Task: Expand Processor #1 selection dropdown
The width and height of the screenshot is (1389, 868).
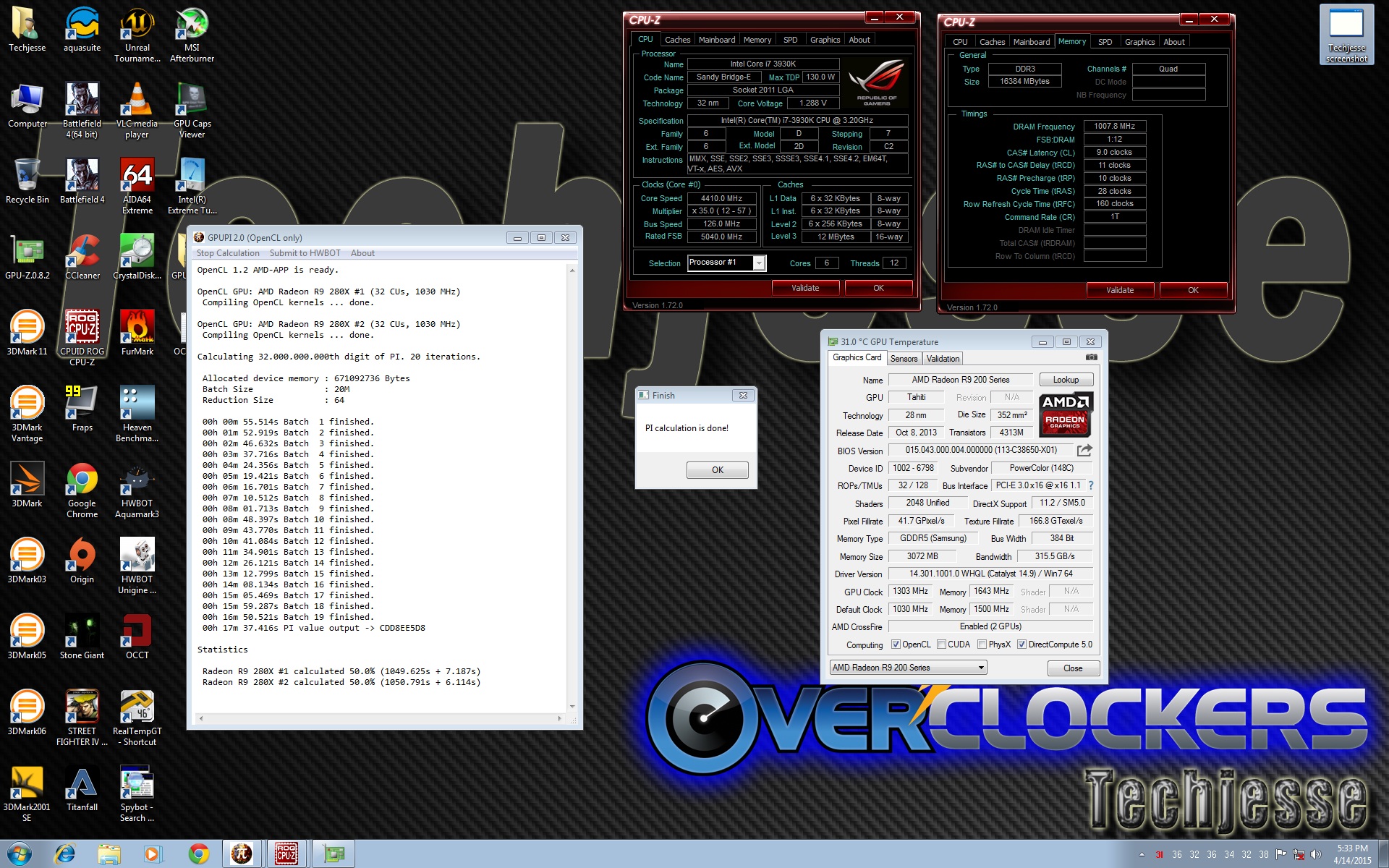Action: [x=759, y=263]
